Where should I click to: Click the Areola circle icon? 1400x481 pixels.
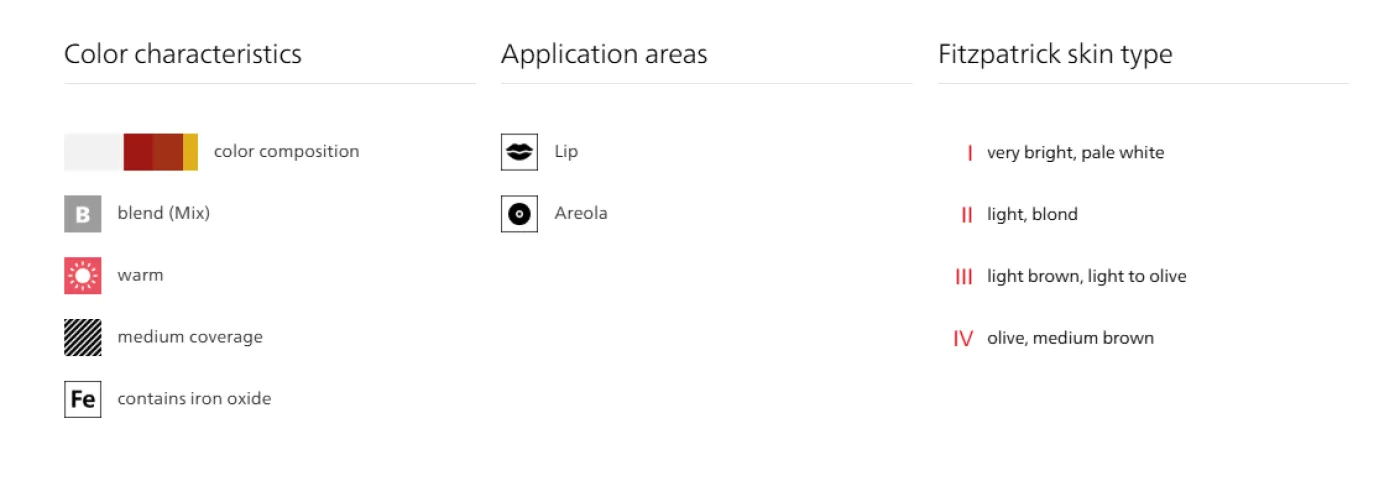tap(519, 213)
